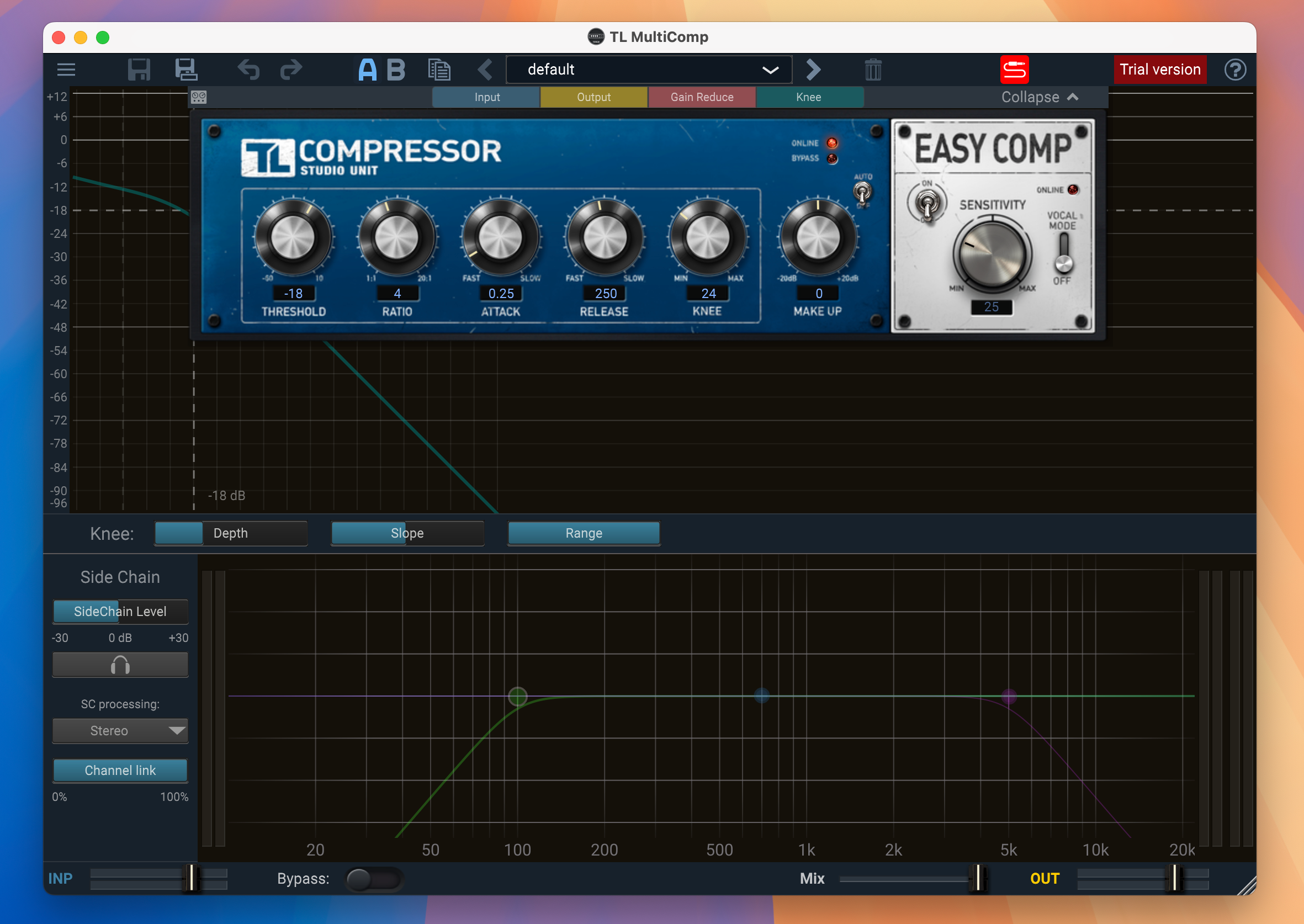
Task: Click the Release knob
Action: tap(605, 237)
